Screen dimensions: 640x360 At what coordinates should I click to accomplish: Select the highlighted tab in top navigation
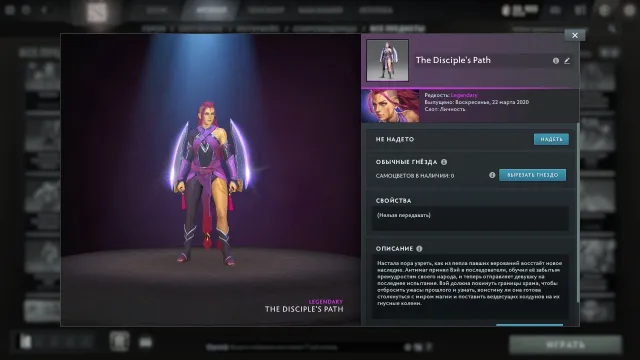[211, 10]
